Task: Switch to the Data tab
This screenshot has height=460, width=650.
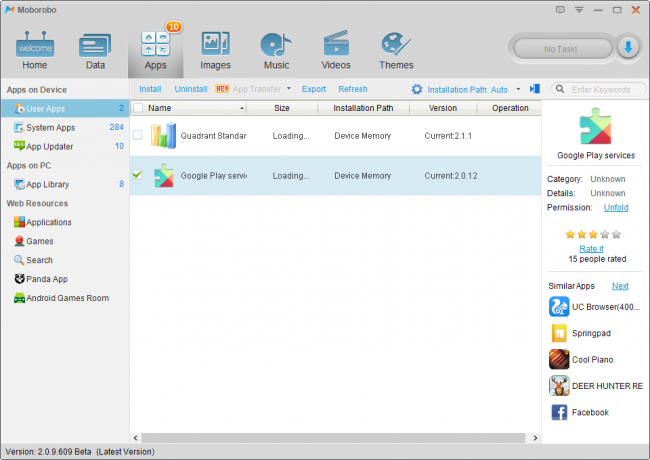Action: 95,51
